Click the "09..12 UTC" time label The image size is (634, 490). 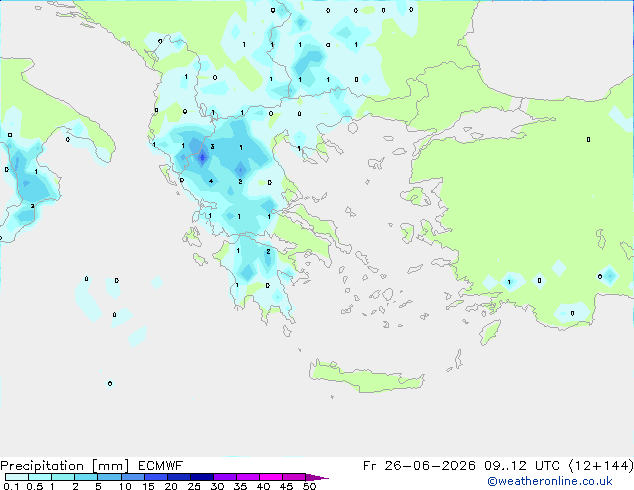[x=522, y=466]
